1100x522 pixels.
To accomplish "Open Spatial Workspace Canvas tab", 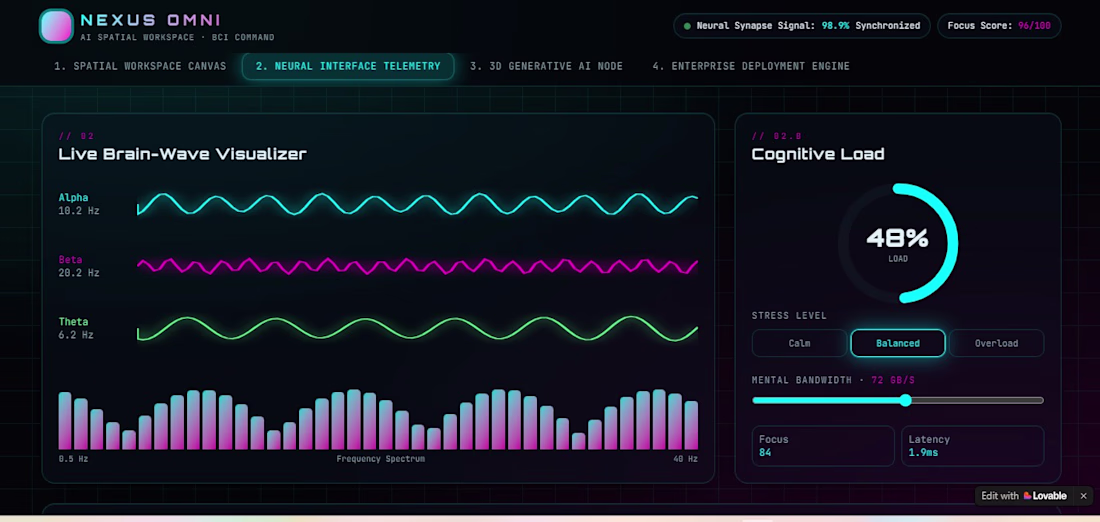I will [140, 66].
